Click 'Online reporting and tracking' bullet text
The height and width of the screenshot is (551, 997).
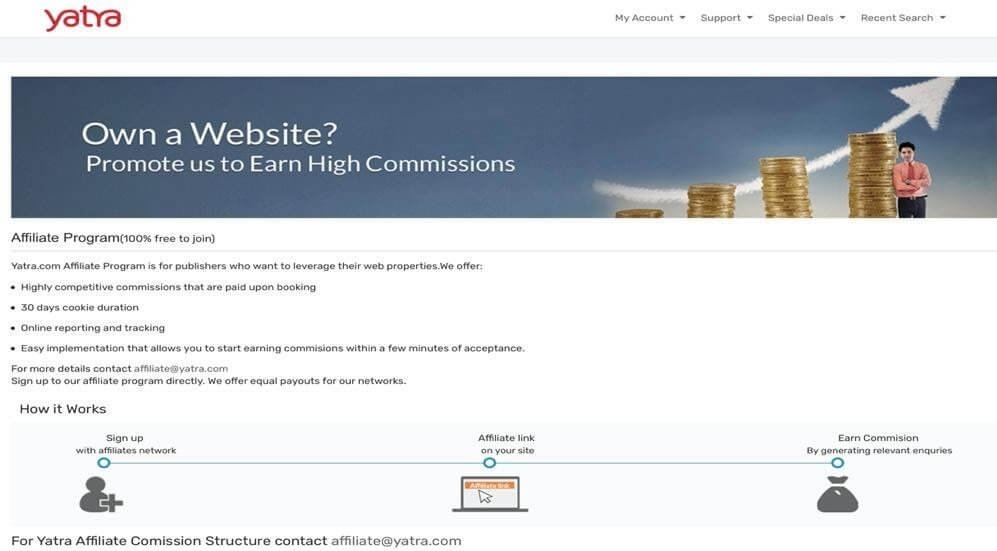[x=93, y=328]
